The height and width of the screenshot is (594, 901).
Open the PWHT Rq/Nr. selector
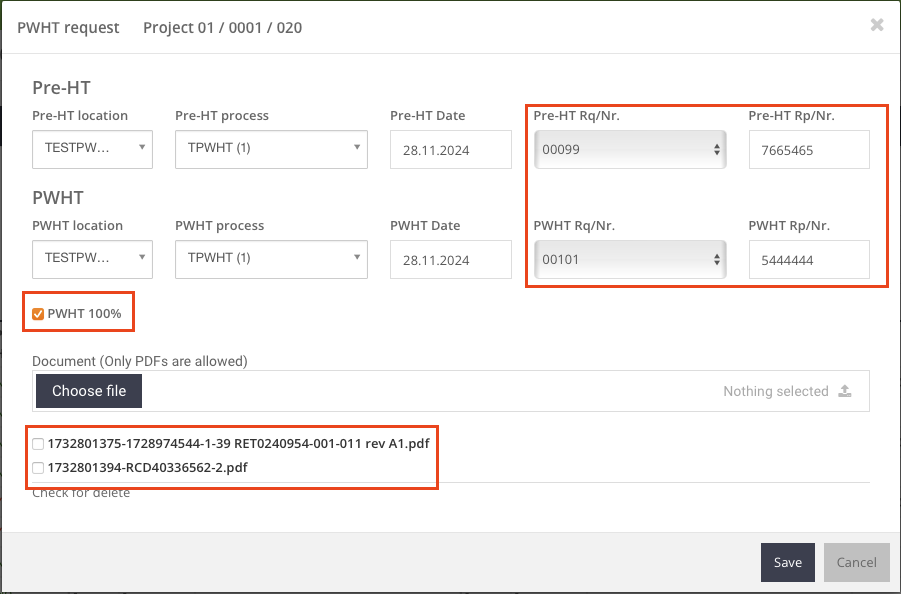[x=629, y=260]
